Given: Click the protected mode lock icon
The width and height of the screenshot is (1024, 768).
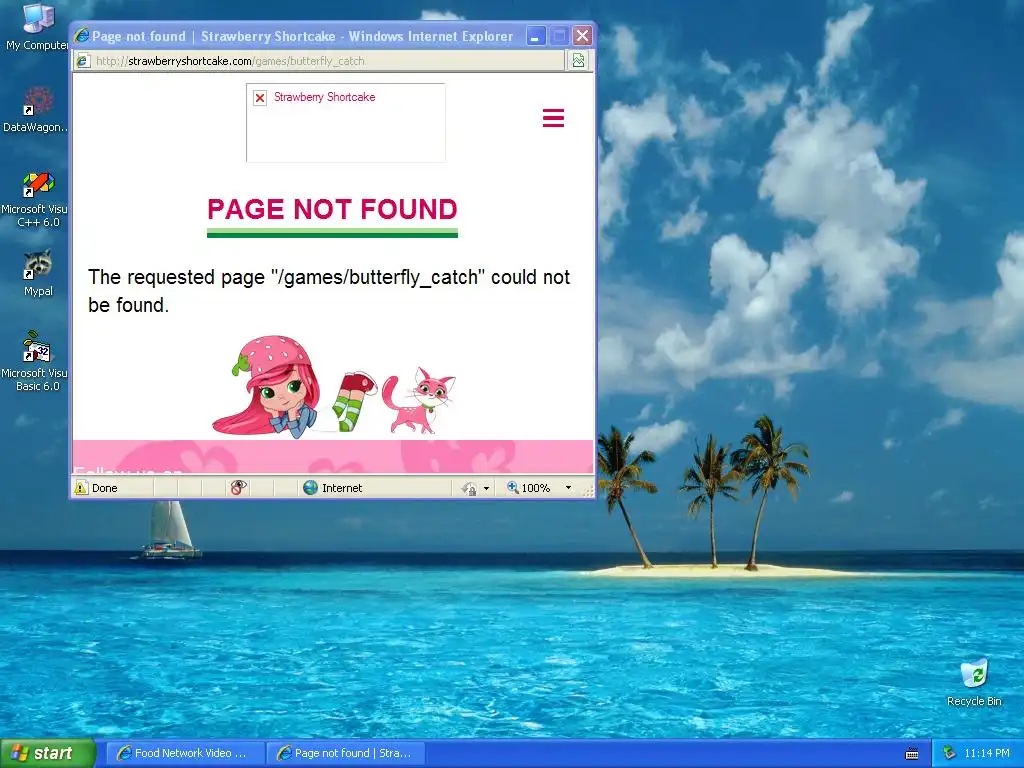Looking at the screenshot, I should tap(468, 488).
